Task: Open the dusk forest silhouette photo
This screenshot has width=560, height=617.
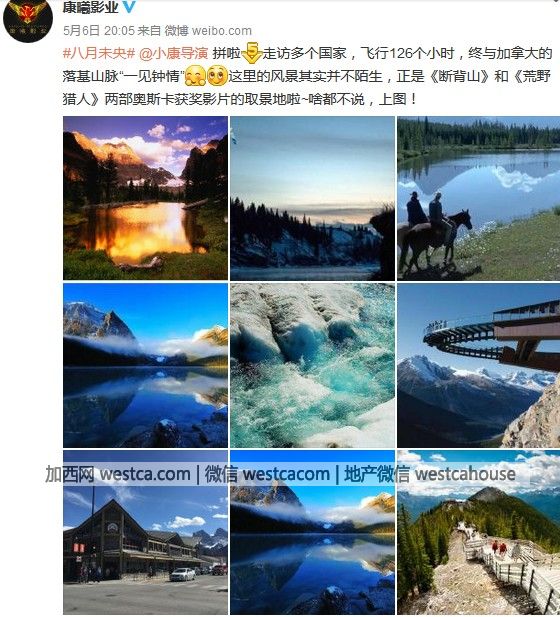Action: click(x=312, y=198)
